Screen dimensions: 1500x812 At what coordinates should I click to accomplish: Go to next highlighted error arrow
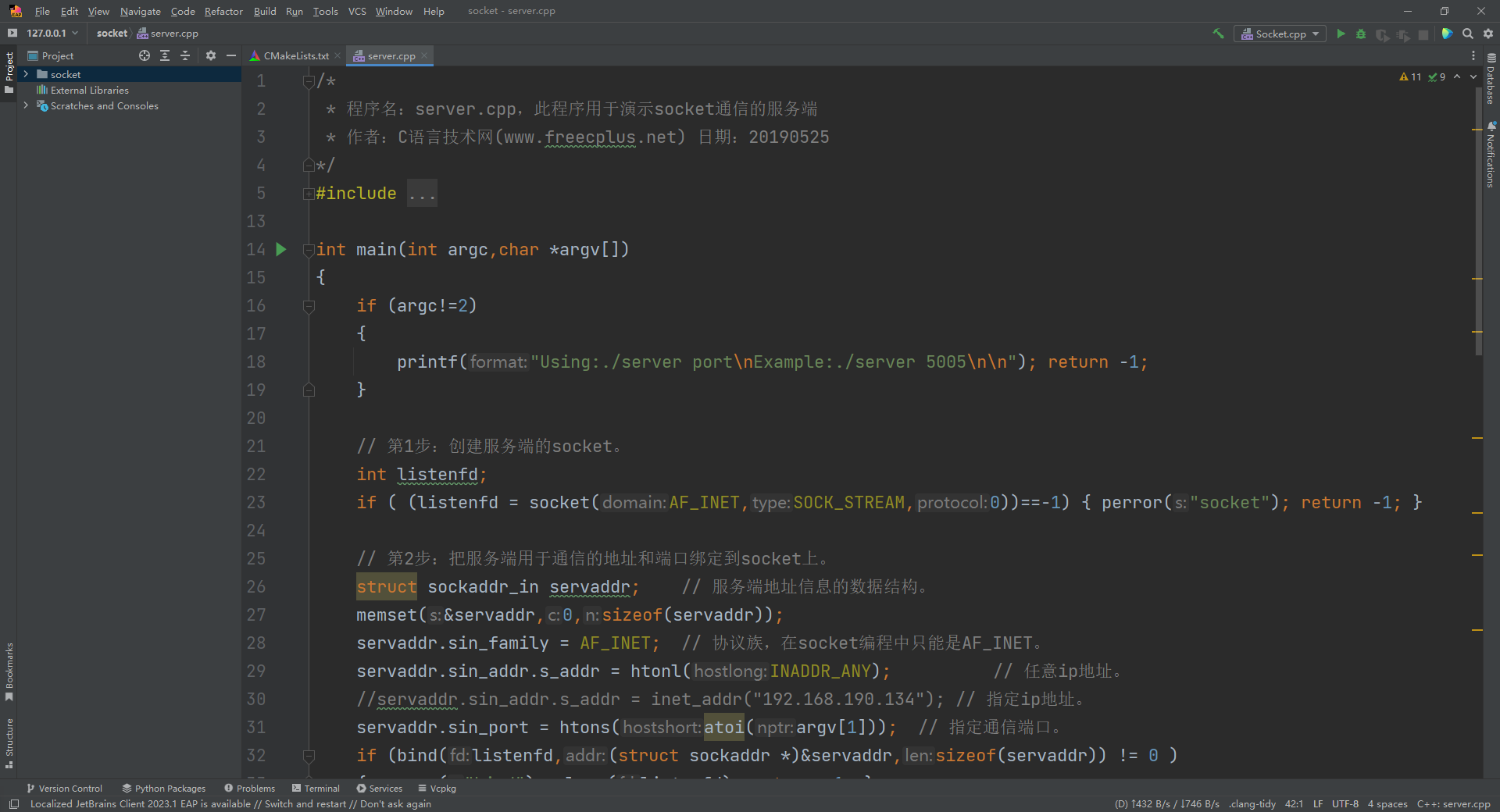(1473, 77)
